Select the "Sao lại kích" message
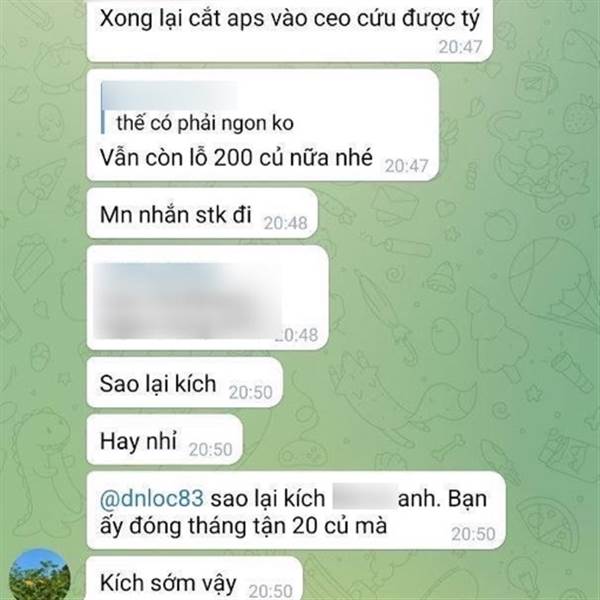This screenshot has width=600, height=600. pos(158,383)
